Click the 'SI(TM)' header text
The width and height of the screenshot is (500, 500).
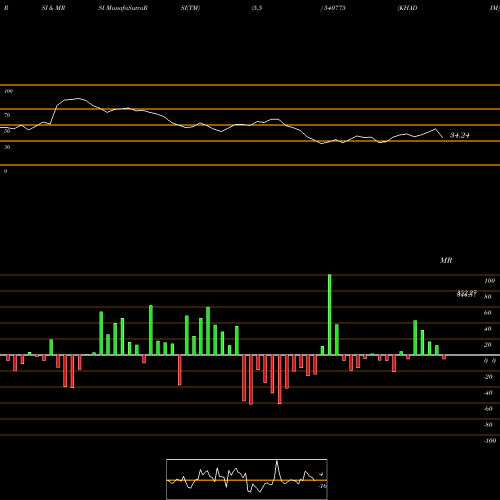click(x=190, y=8)
